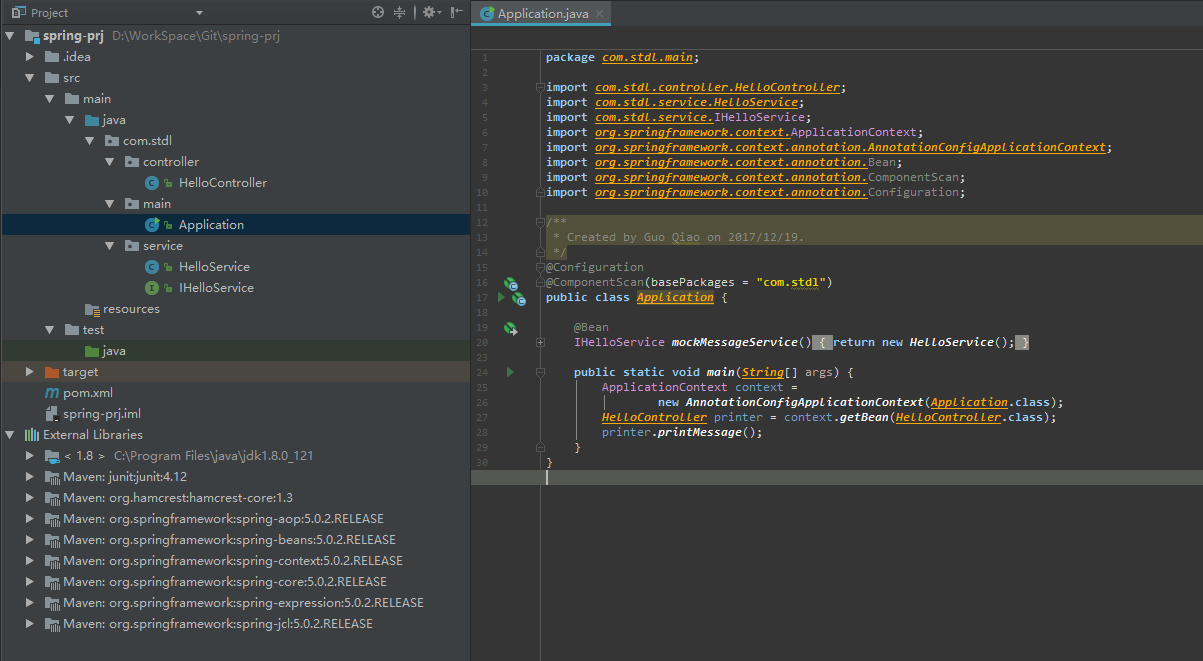
Task: Select Maven spring-beans:5.0.2.RELEASE library
Action: tap(229, 540)
